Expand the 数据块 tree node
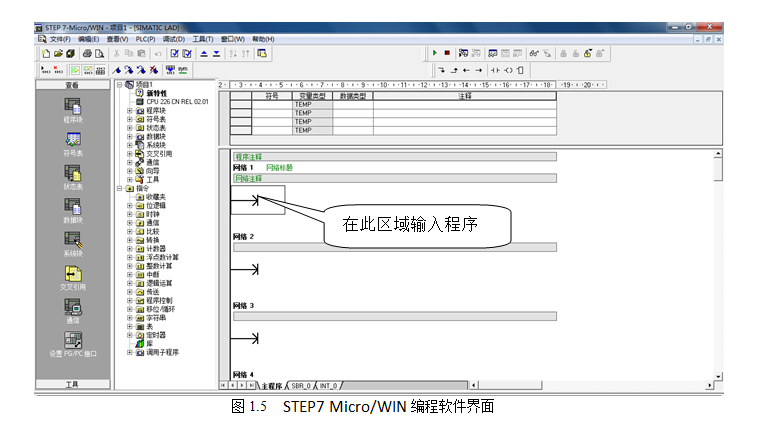Viewport: 769px width, 433px height. tap(129, 136)
